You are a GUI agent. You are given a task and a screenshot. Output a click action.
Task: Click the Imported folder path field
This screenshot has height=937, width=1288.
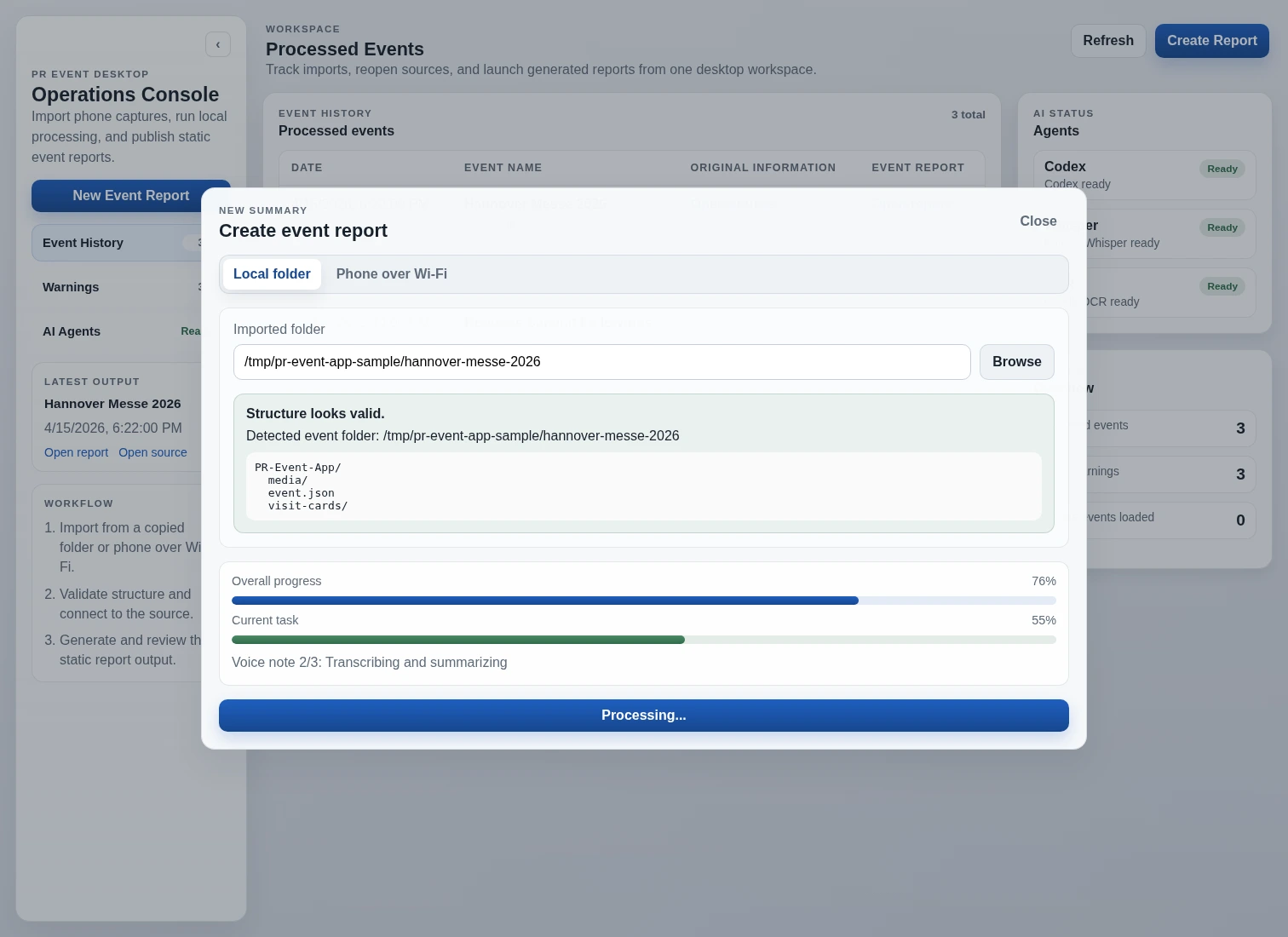[601, 362]
